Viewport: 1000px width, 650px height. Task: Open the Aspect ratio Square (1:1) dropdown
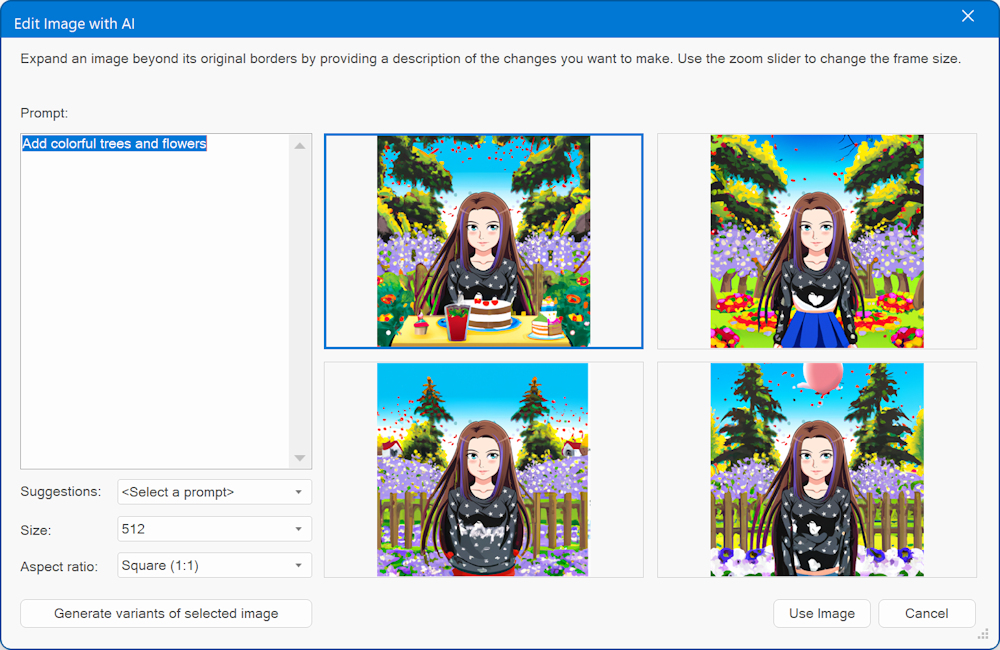[x=214, y=566]
